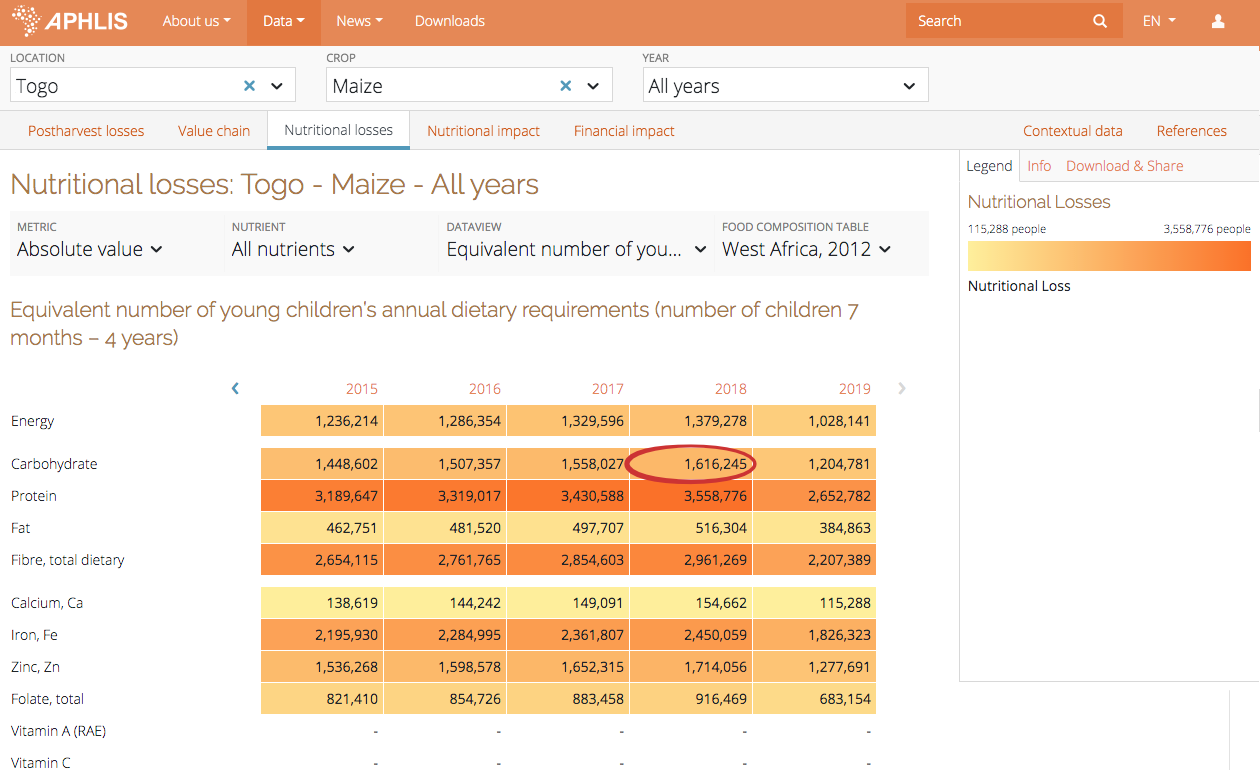Screen dimensions: 1260x770
Task: Switch to Value chain tab
Action: pyautogui.click(x=214, y=131)
